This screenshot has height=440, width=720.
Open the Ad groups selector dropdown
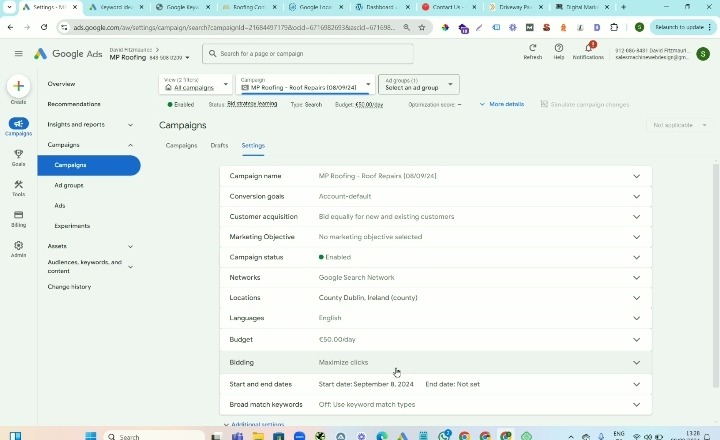pyautogui.click(x=419, y=85)
